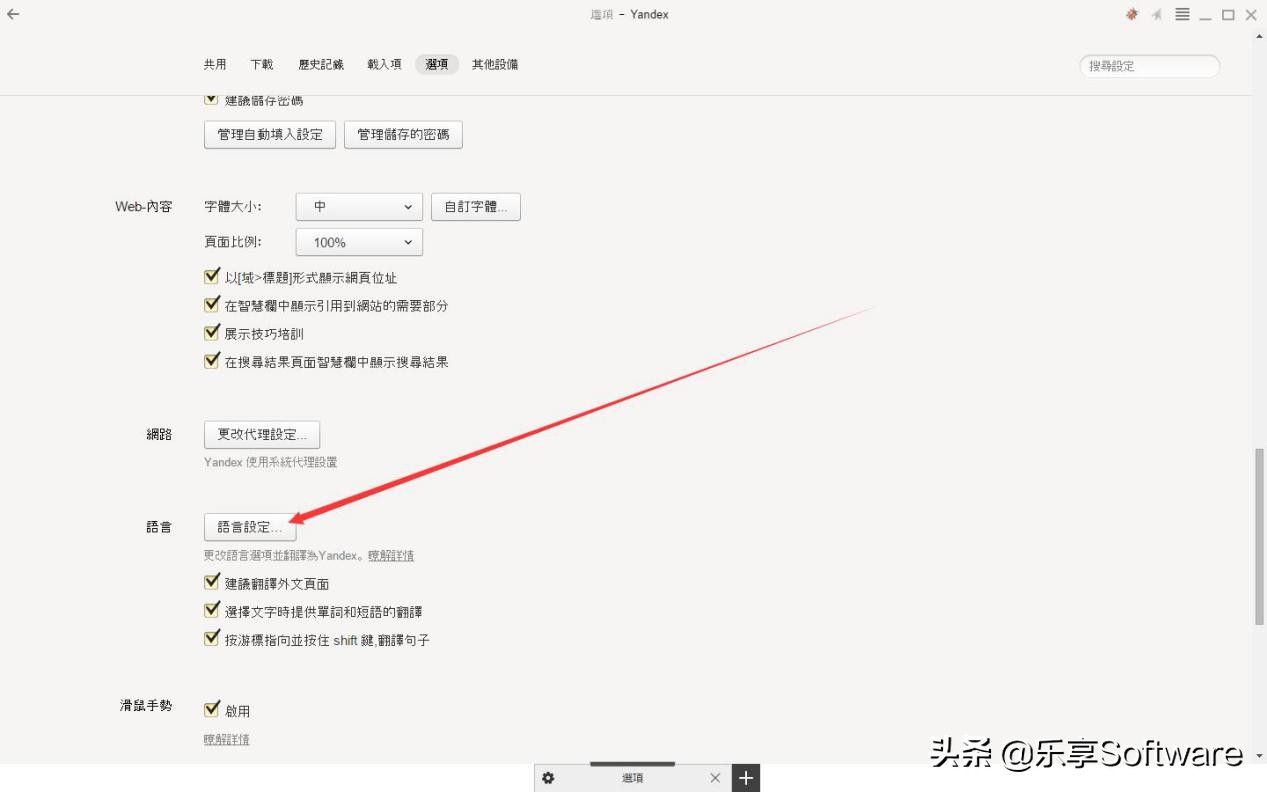Open the 頁面比例 dropdown showing 100%
The width and height of the screenshot is (1267, 792).
358,241
